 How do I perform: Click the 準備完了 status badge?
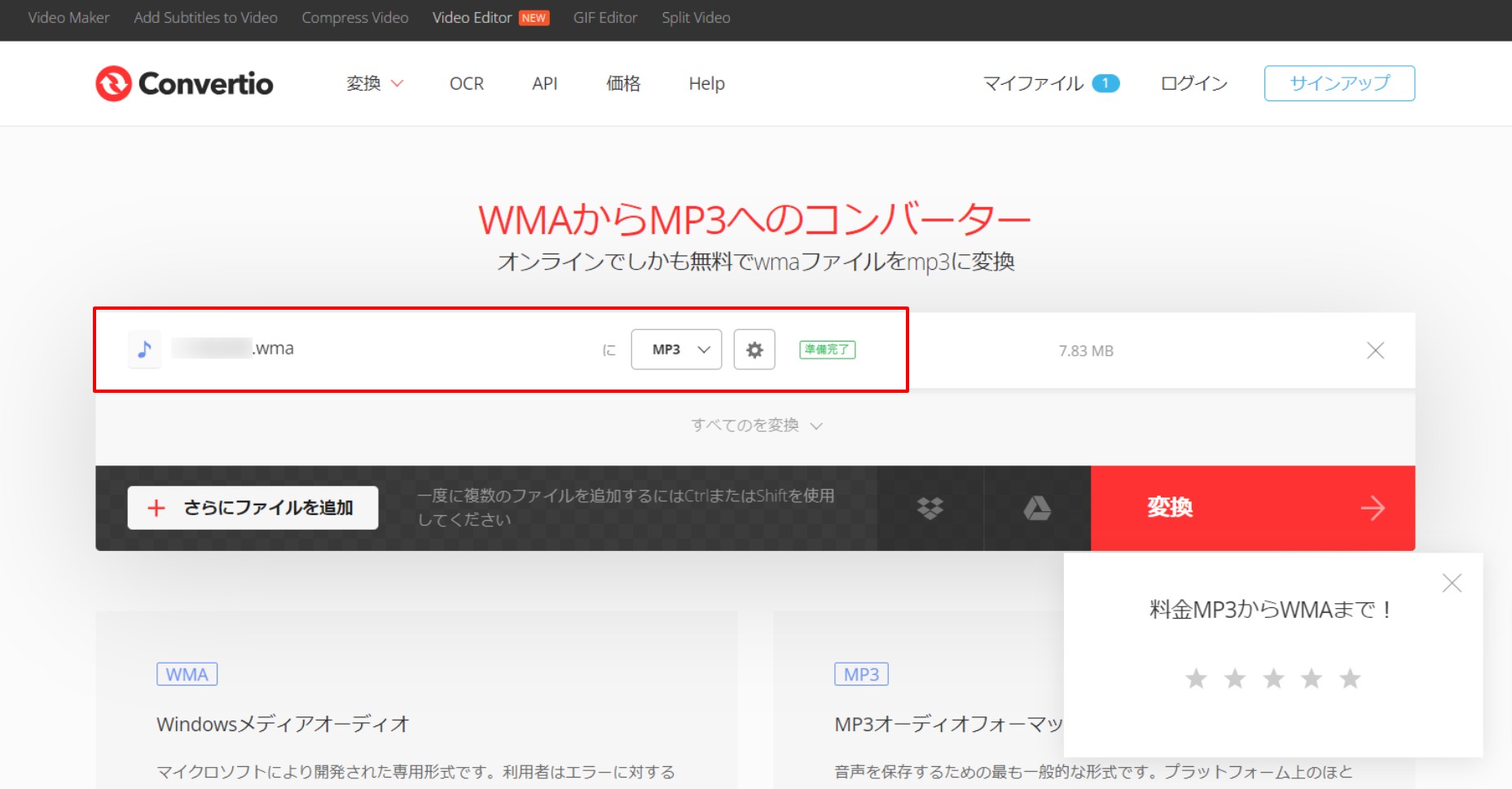click(x=827, y=350)
